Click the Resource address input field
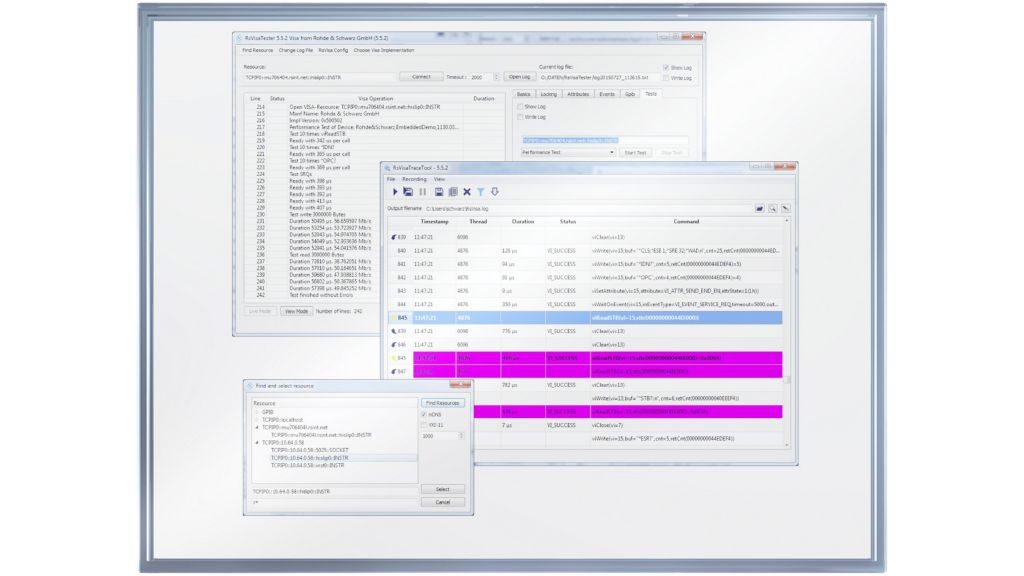Screen dimensions: 1024x576 tap(320, 77)
